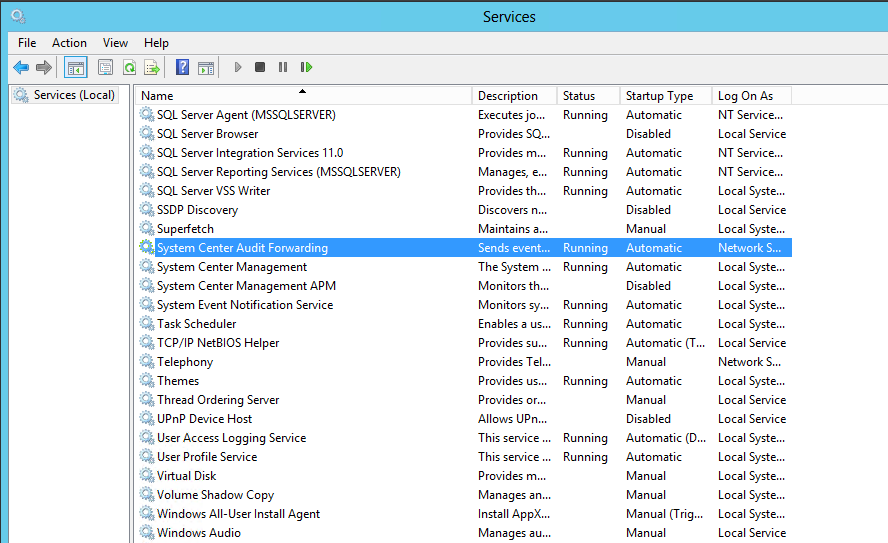This screenshot has width=888, height=543.
Task: Click 'Sends event...' description of Audit Forwarding
Action: [x=514, y=248]
